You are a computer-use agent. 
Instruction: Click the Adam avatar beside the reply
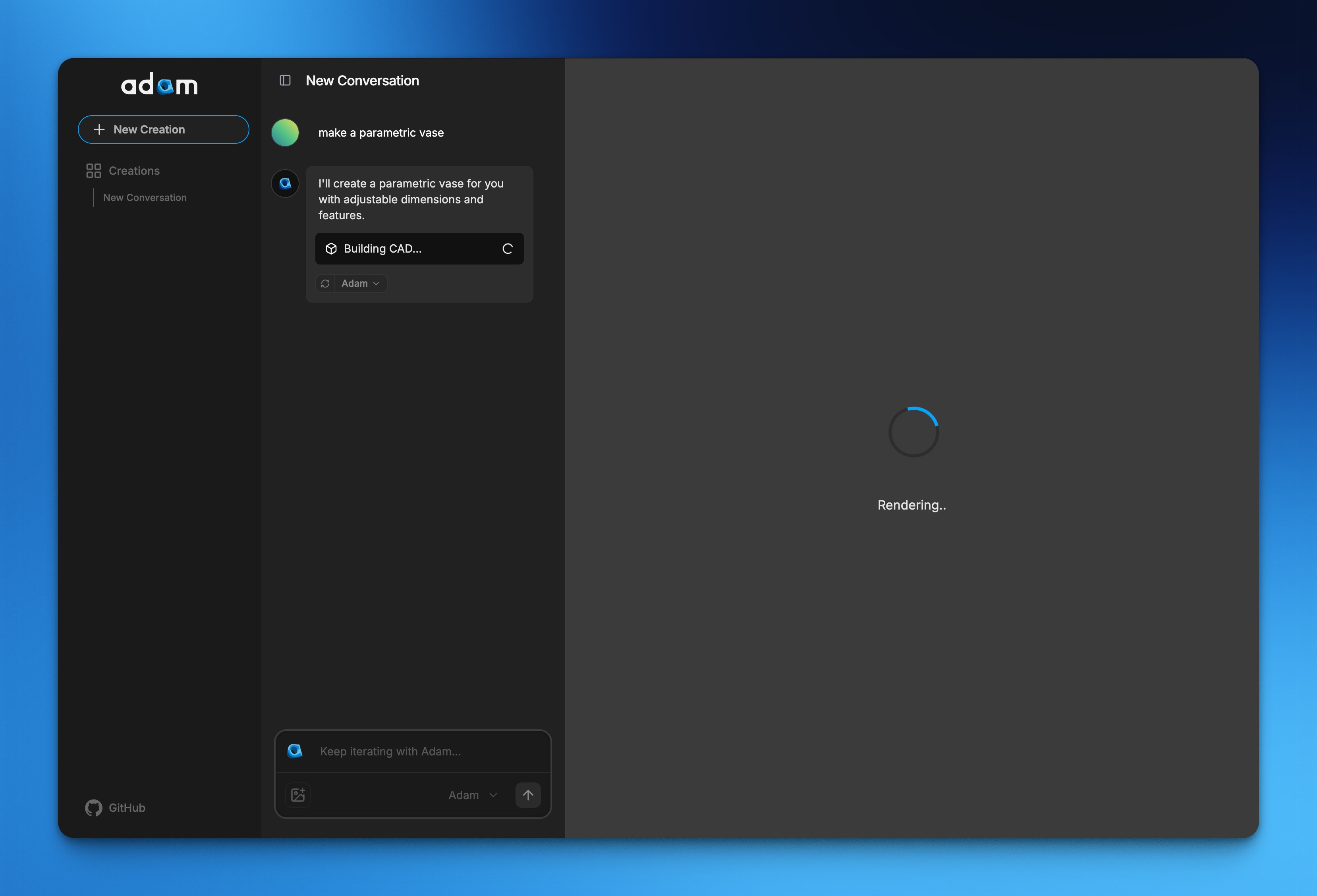coord(285,183)
